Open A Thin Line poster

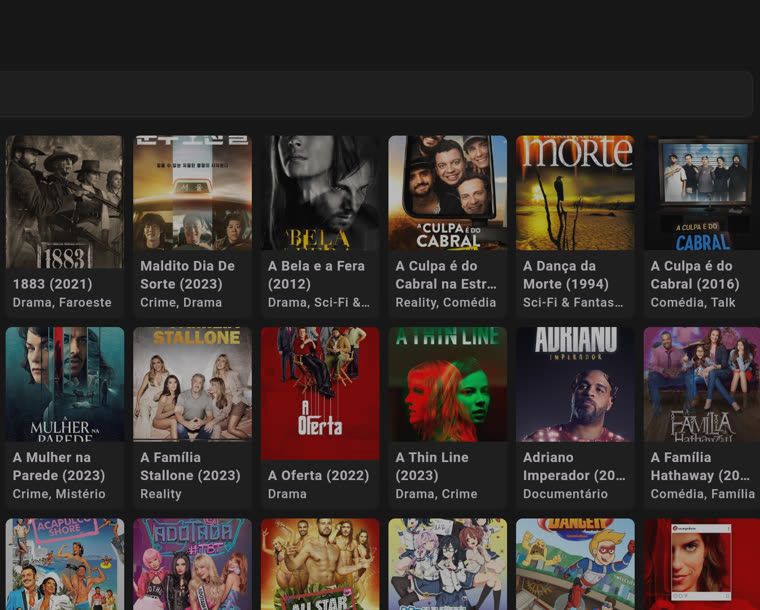(x=447, y=384)
